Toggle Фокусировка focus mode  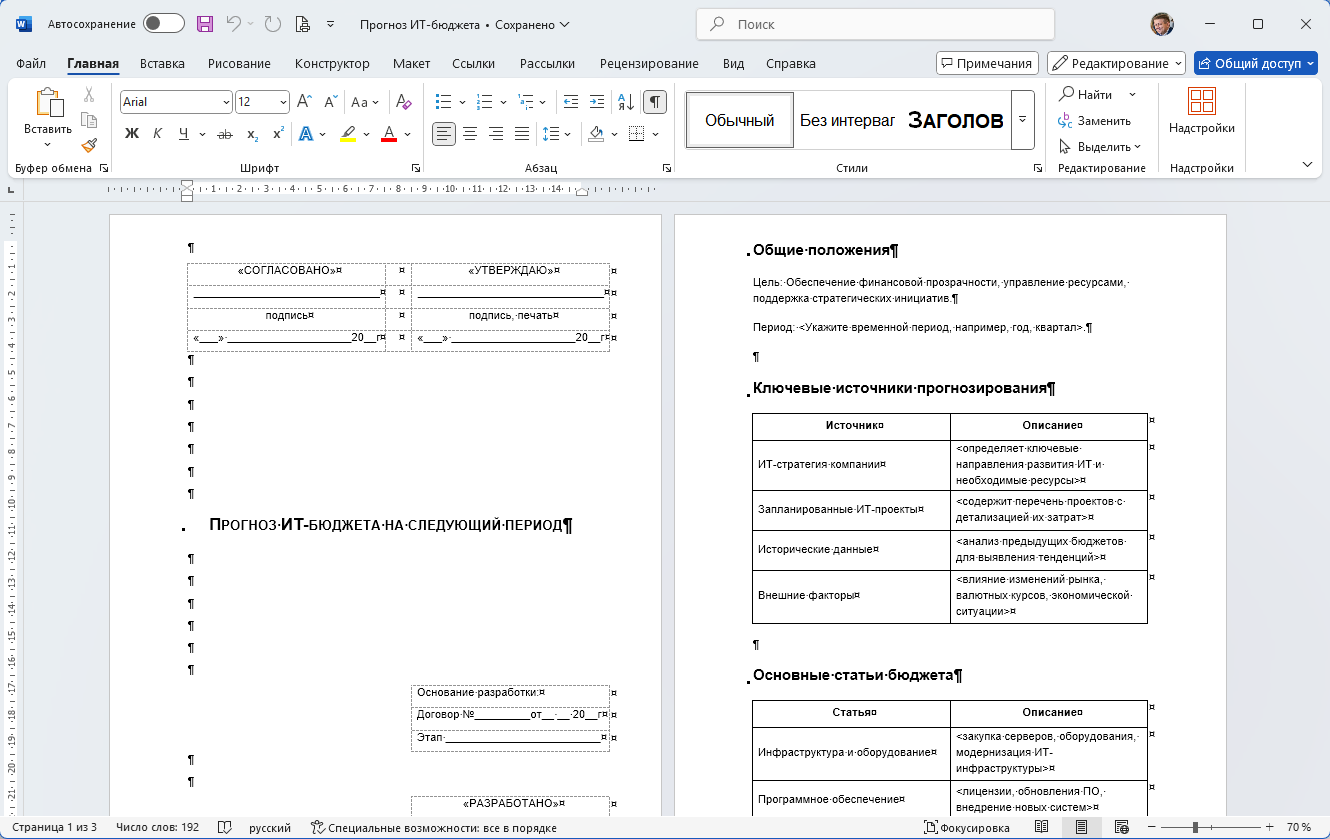[966, 828]
